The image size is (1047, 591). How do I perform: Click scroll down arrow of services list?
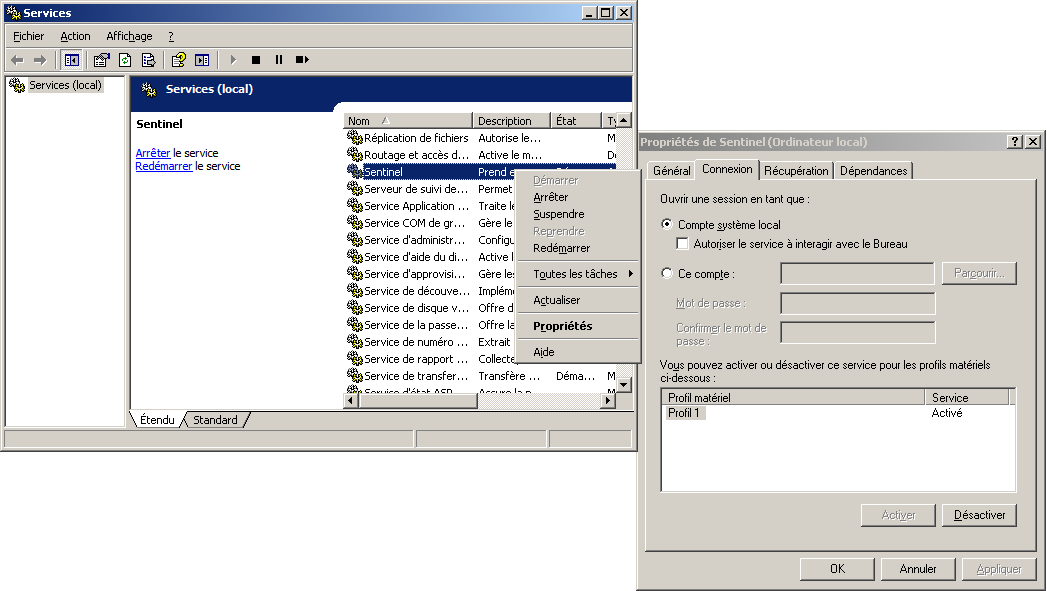[624, 385]
